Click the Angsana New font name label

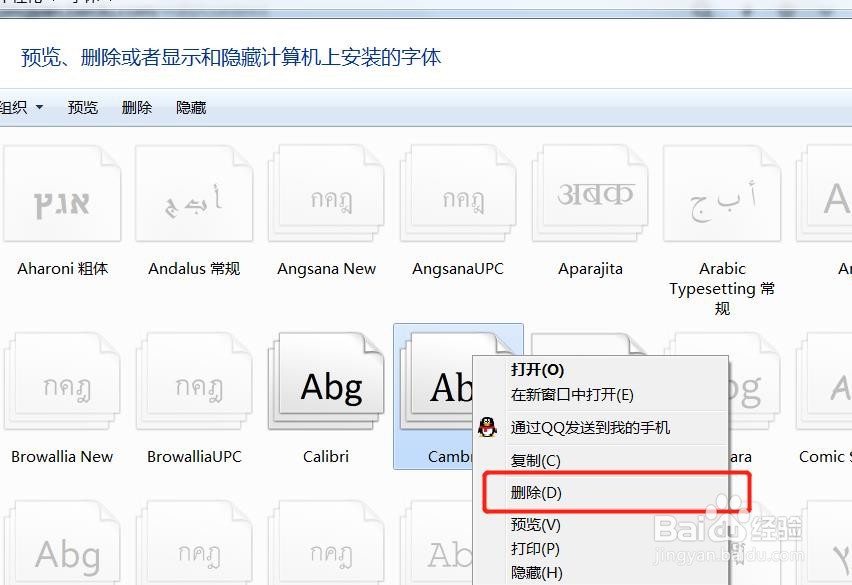point(327,268)
